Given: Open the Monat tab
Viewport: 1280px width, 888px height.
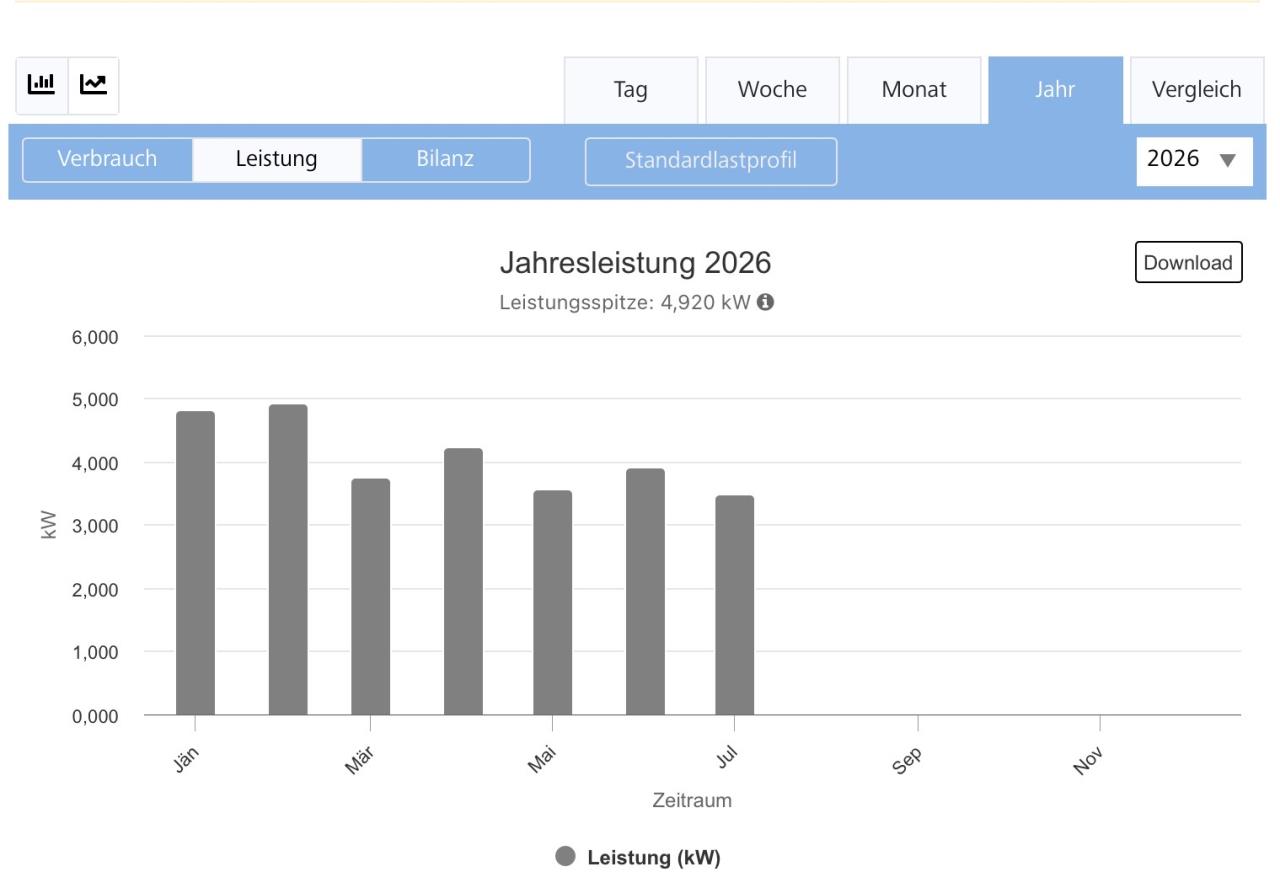Looking at the screenshot, I should pyautogui.click(x=914, y=90).
